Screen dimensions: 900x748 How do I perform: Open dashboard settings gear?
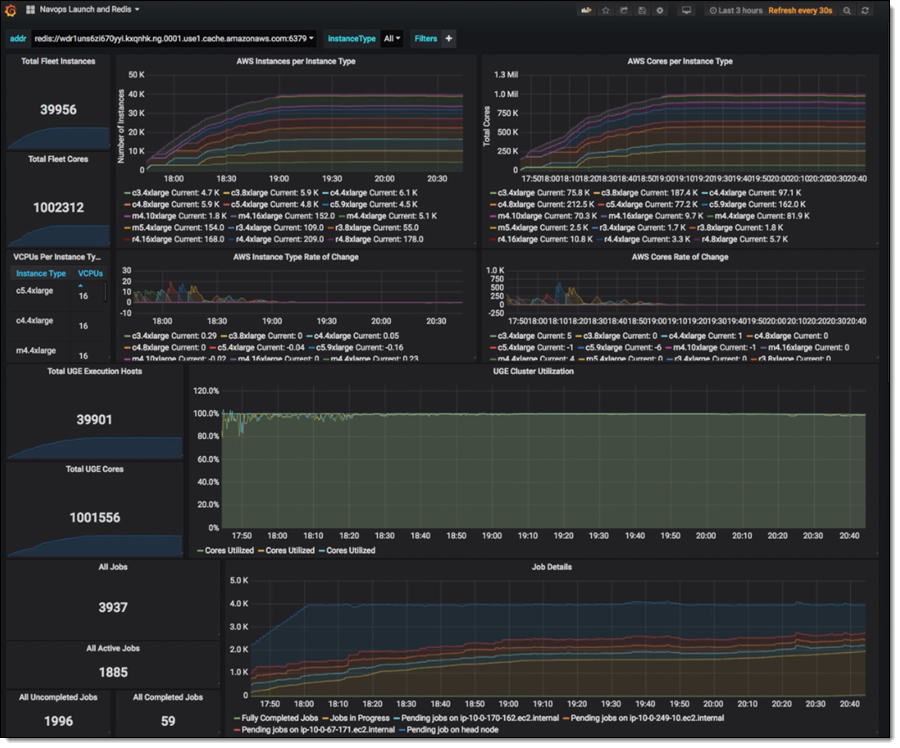click(x=659, y=10)
